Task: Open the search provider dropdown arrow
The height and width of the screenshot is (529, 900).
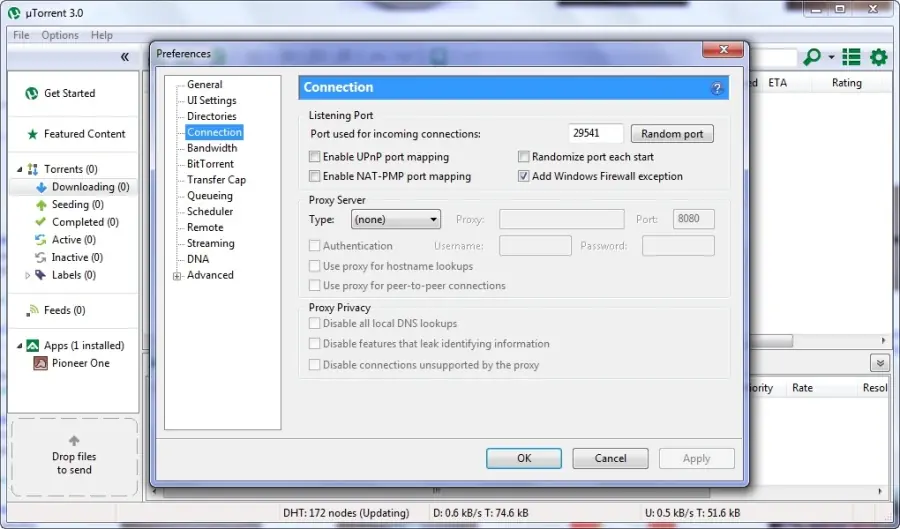Action: point(831,57)
